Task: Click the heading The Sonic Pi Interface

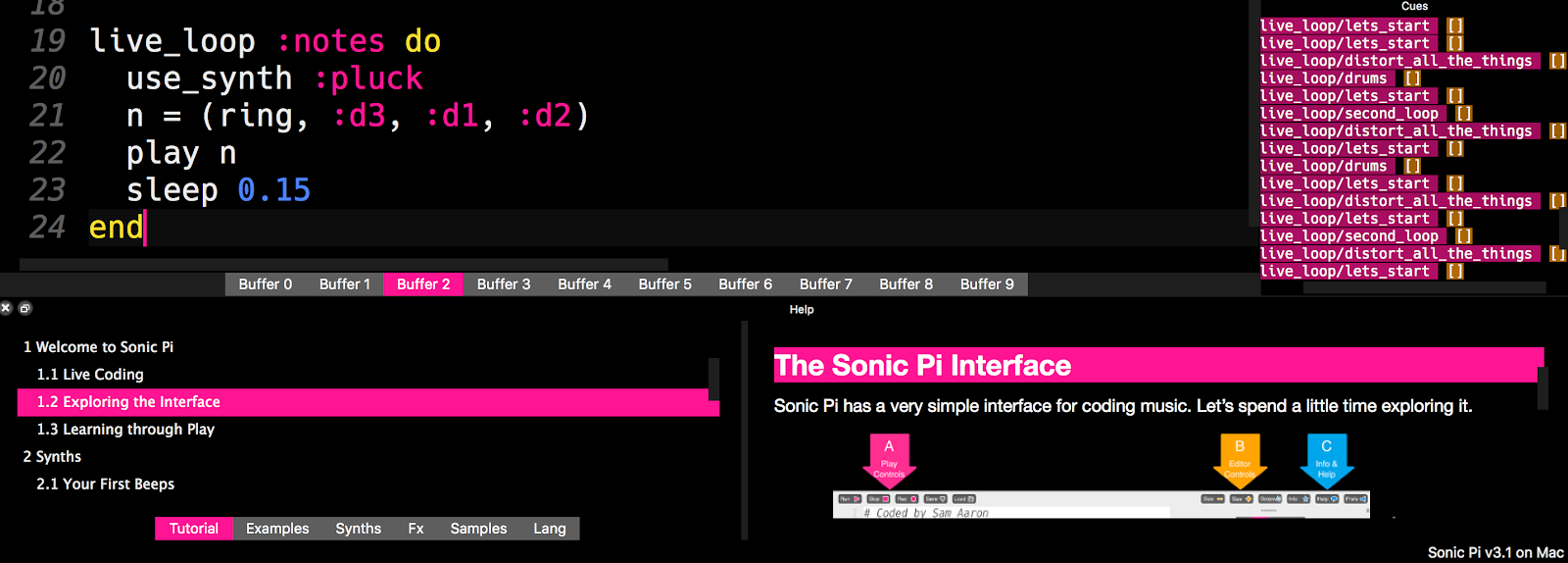Action: click(922, 366)
